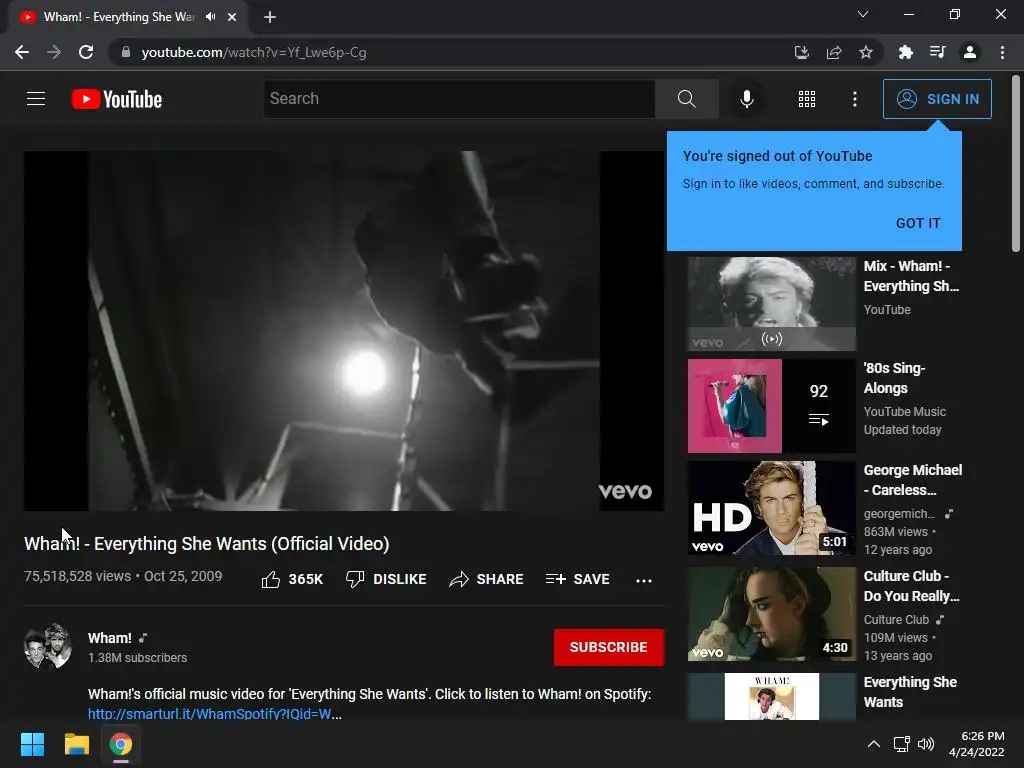The image size is (1024, 768).
Task: Open the '80s Sing-Alongs playlist title
Action: coord(894,378)
